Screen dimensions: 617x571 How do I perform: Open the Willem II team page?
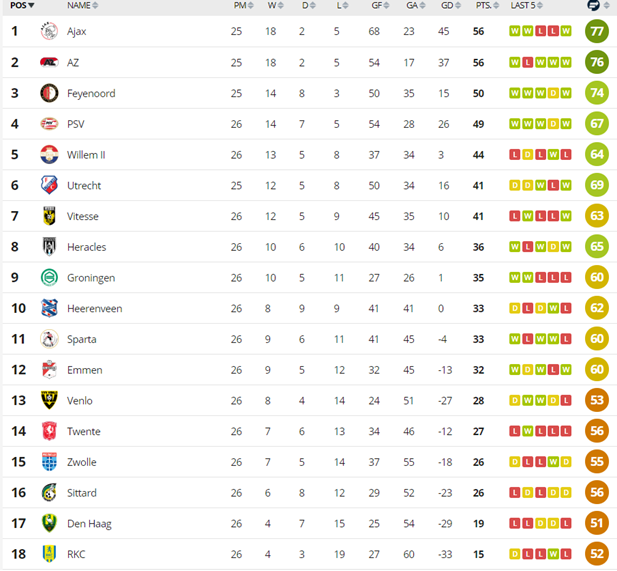click(86, 155)
